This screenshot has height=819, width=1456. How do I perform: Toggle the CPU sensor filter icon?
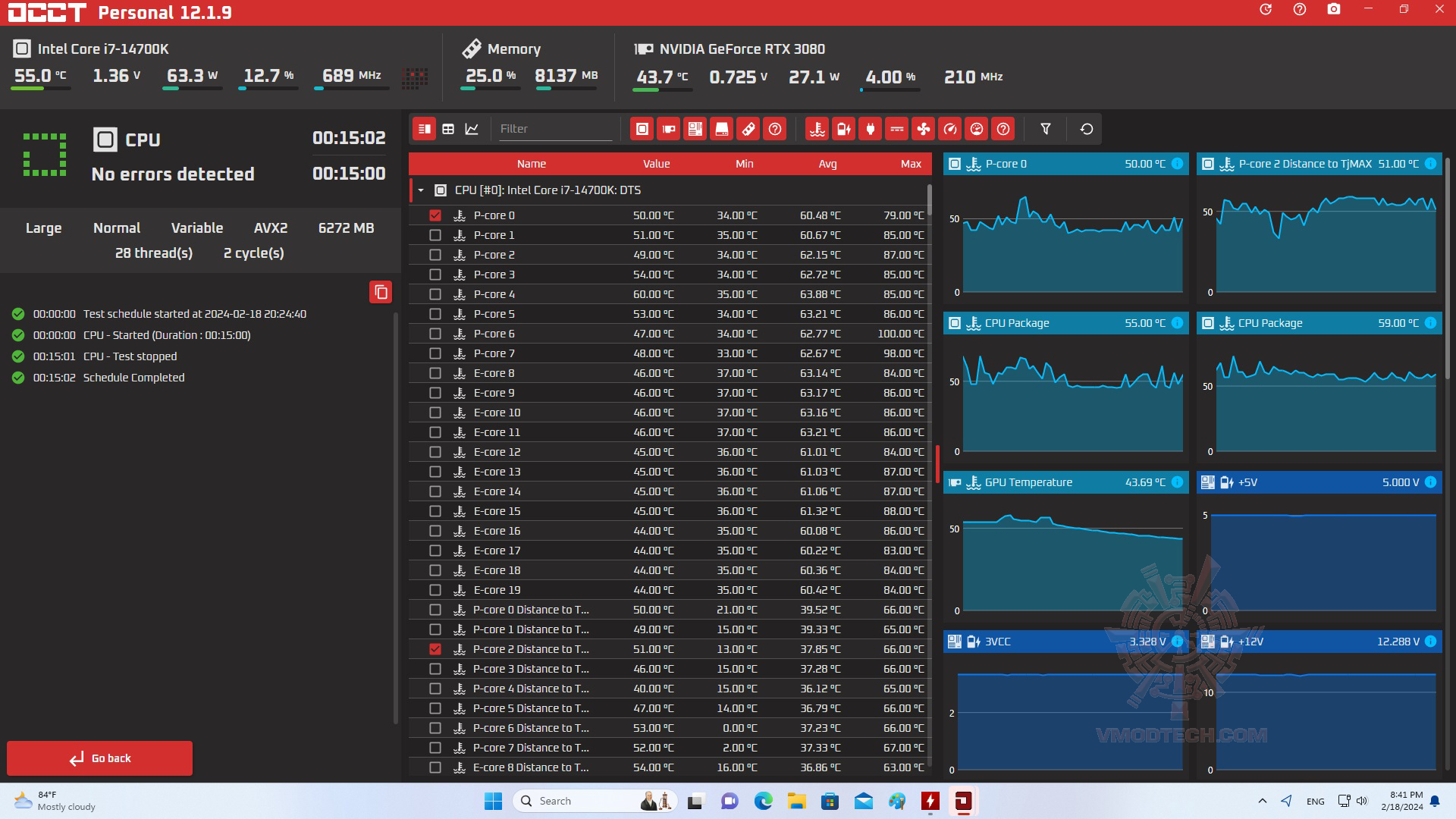(642, 129)
